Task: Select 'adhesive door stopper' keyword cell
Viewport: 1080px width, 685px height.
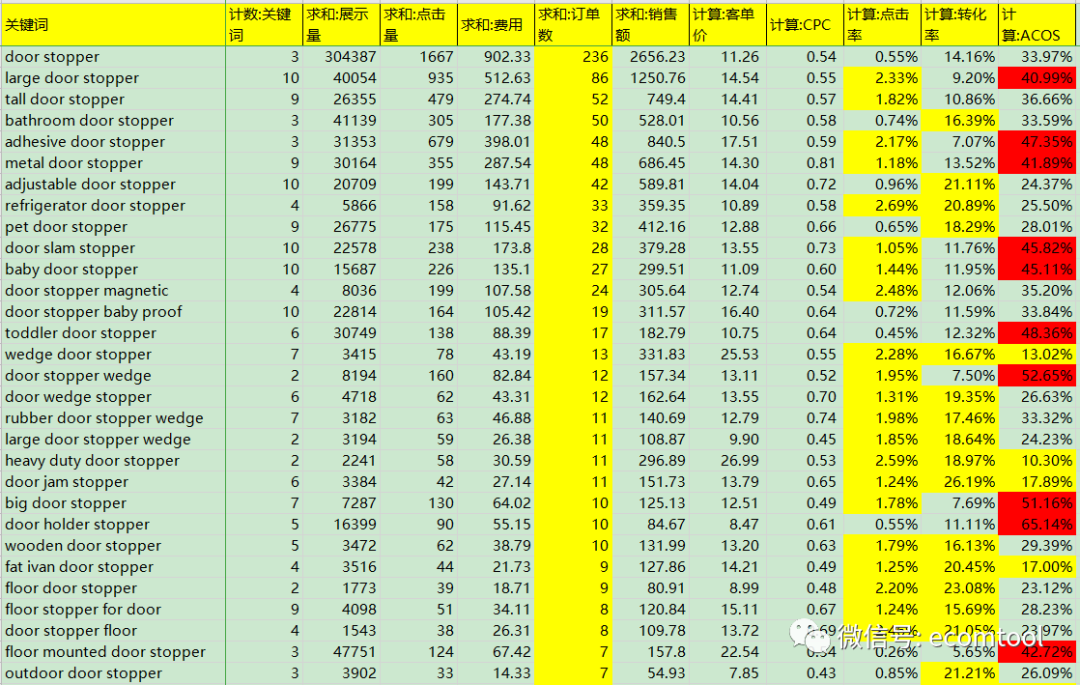Action: tap(113, 142)
